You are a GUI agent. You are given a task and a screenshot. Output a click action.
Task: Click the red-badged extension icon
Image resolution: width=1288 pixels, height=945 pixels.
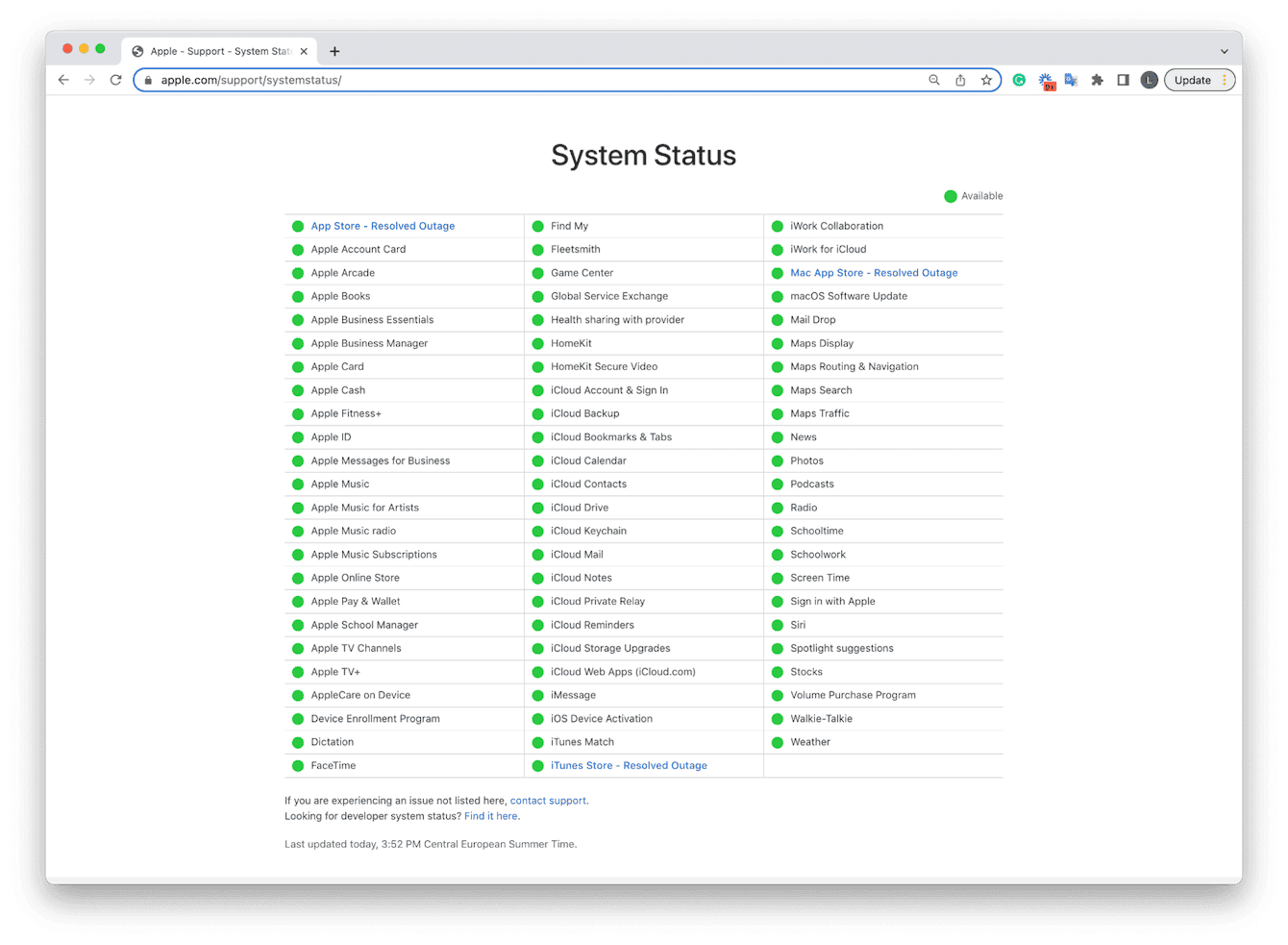1047,81
